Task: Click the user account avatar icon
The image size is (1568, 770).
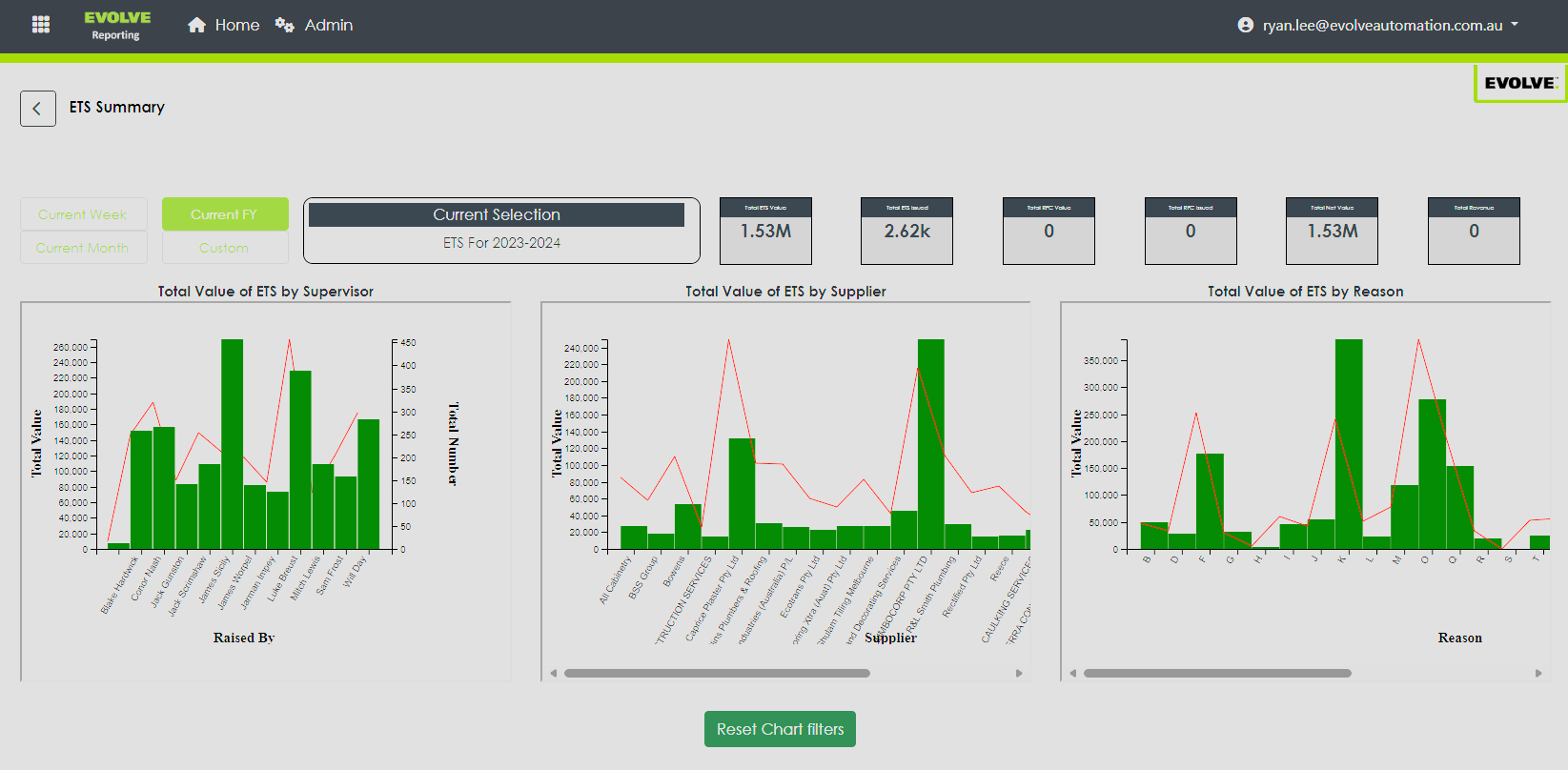Action: click(x=1245, y=25)
